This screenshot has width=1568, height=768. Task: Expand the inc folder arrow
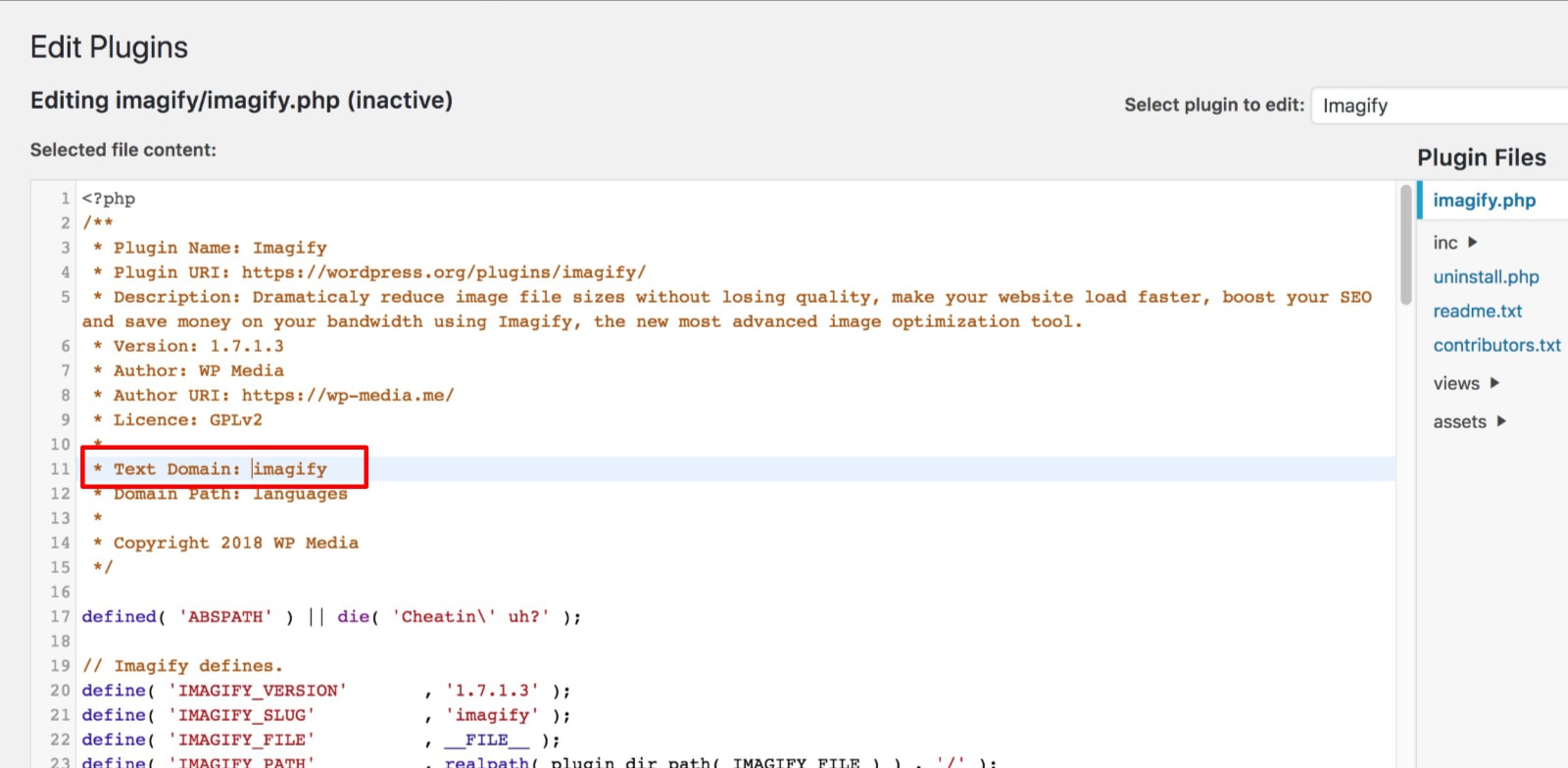click(1472, 242)
